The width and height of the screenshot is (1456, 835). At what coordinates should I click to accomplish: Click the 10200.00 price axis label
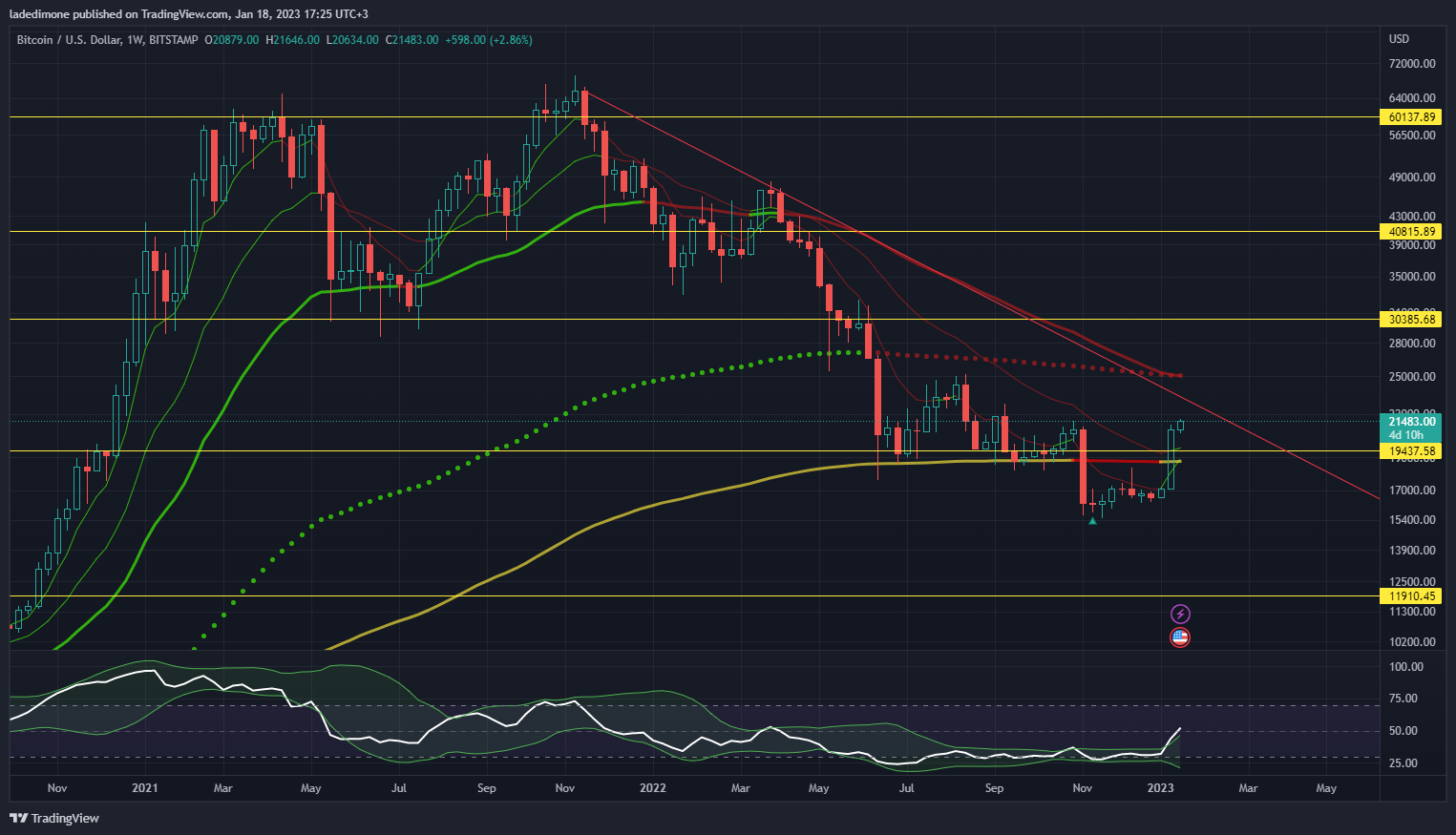point(1412,642)
